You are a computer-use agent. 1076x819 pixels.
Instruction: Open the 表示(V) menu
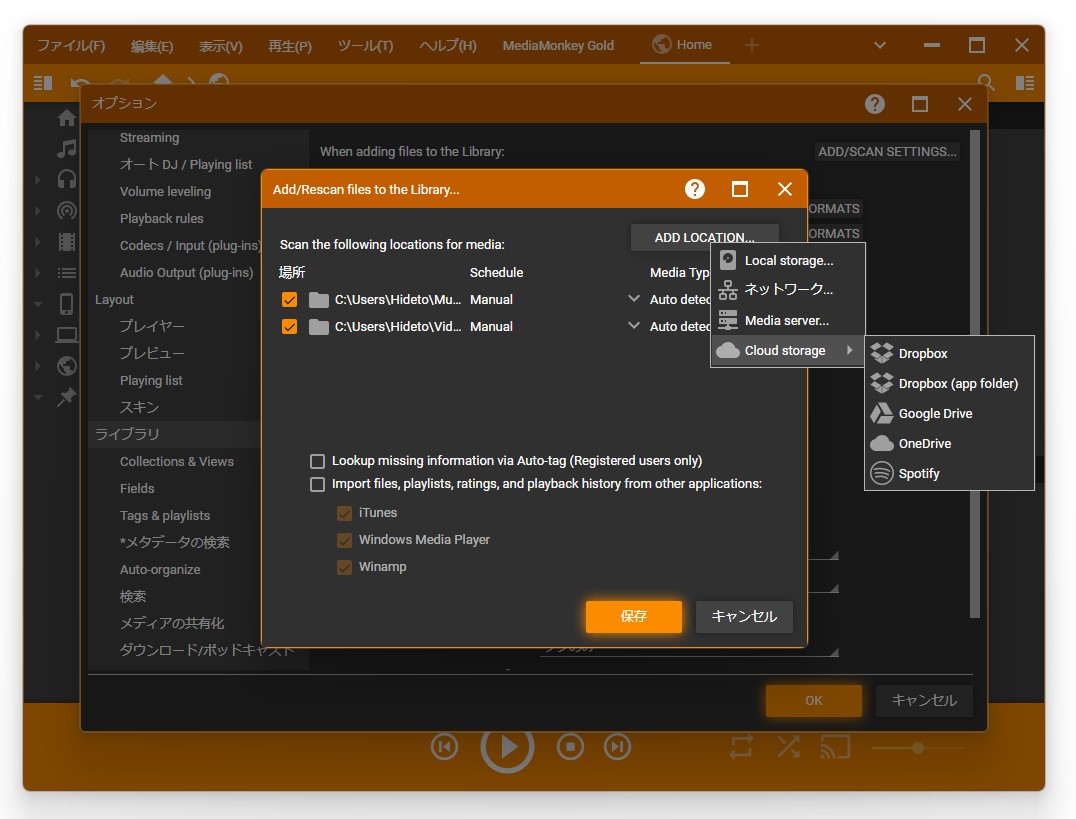click(x=220, y=46)
